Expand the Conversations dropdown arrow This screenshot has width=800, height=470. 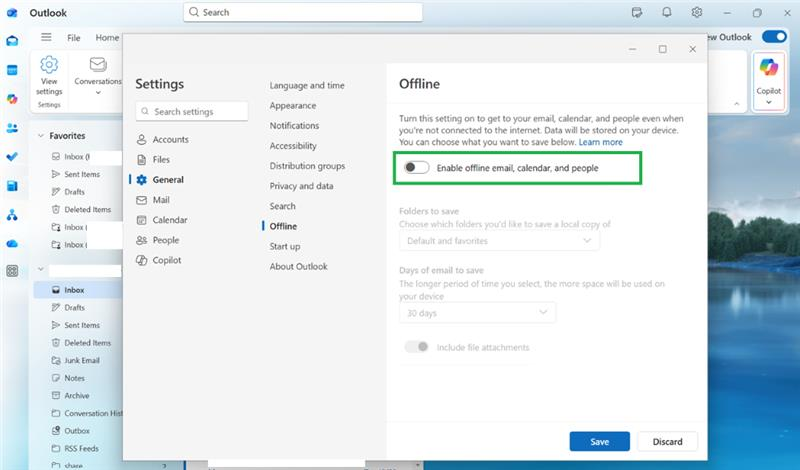[x=98, y=93]
